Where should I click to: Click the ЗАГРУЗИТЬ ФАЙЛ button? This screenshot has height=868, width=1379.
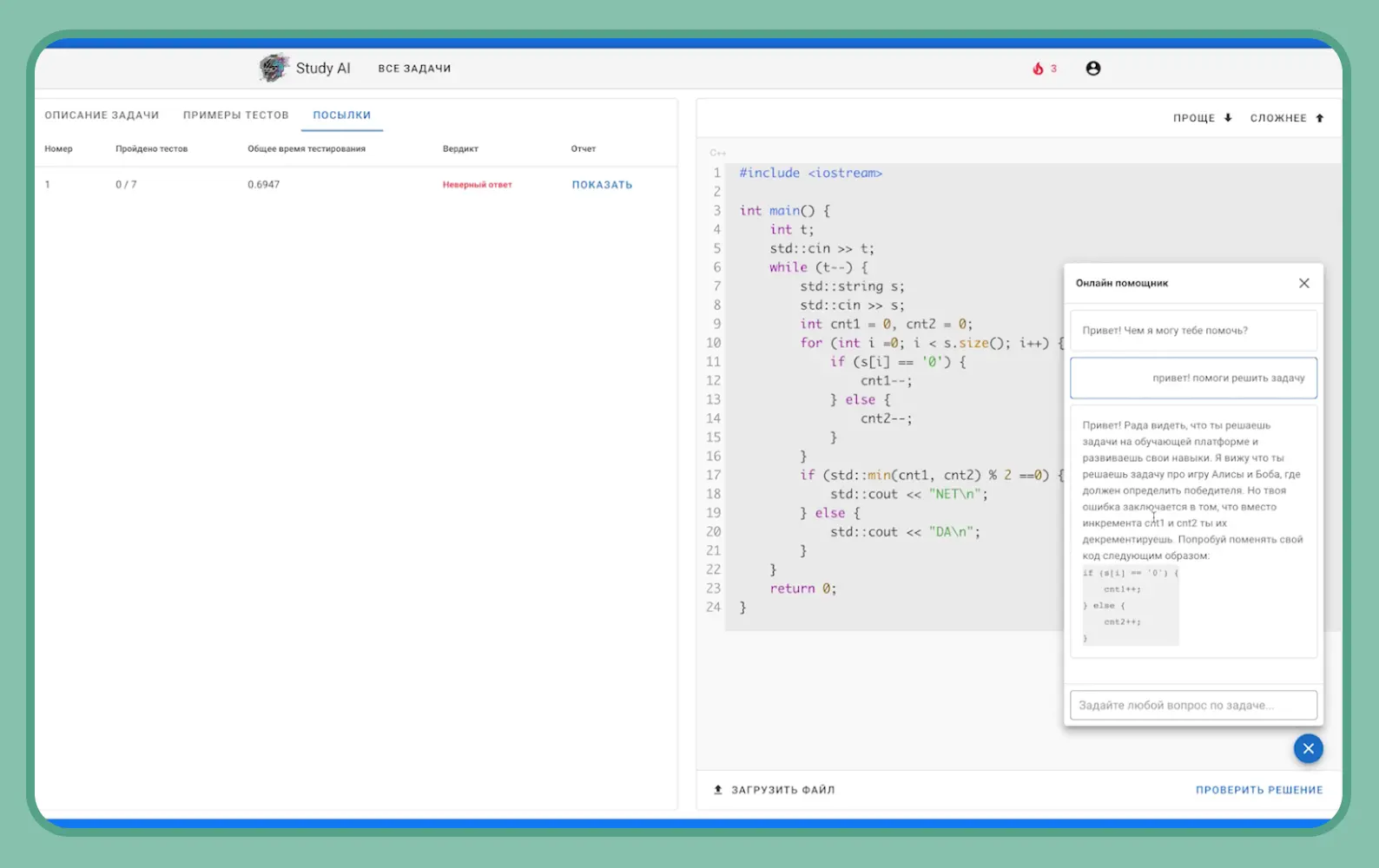pos(774,790)
